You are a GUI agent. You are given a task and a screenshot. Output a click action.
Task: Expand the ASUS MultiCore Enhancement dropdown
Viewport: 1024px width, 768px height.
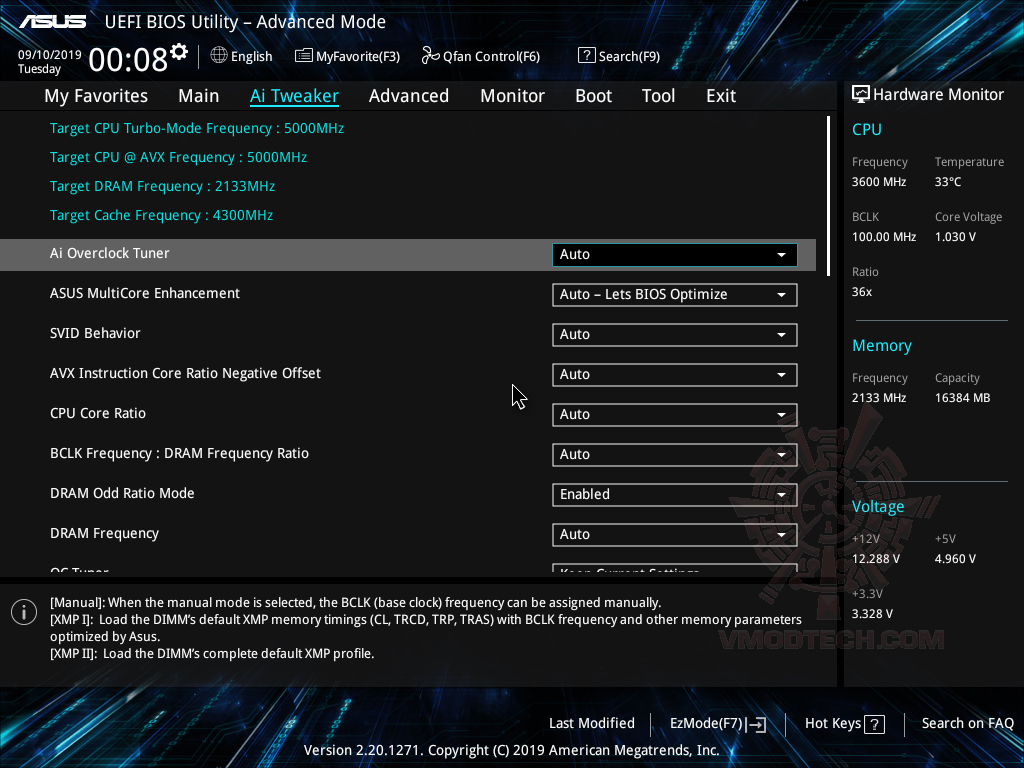pyautogui.click(x=674, y=294)
